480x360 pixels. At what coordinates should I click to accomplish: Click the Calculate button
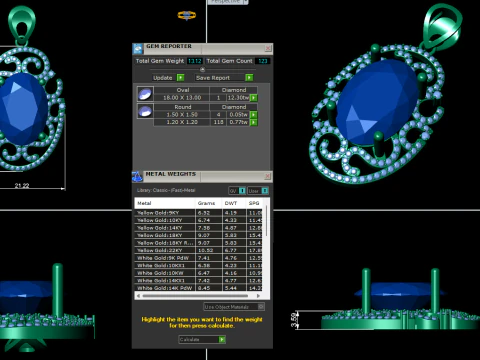pyautogui.click(x=202, y=339)
